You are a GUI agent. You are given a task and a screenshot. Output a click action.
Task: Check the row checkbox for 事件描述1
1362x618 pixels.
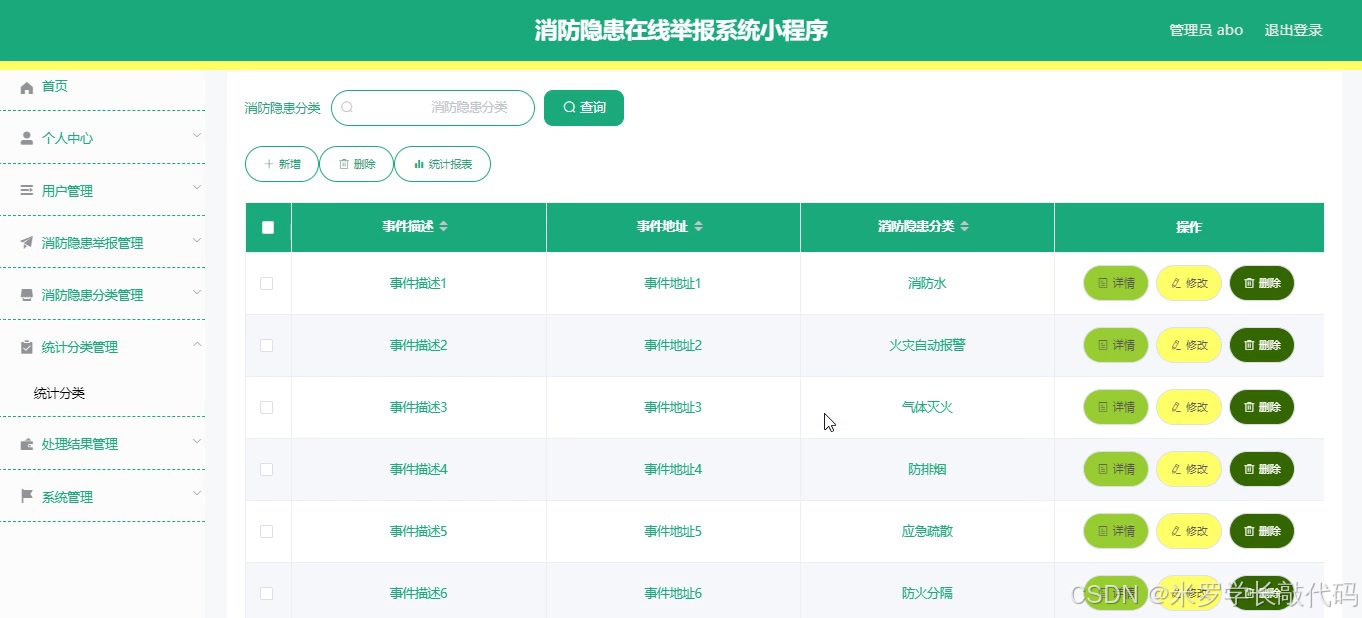267,283
